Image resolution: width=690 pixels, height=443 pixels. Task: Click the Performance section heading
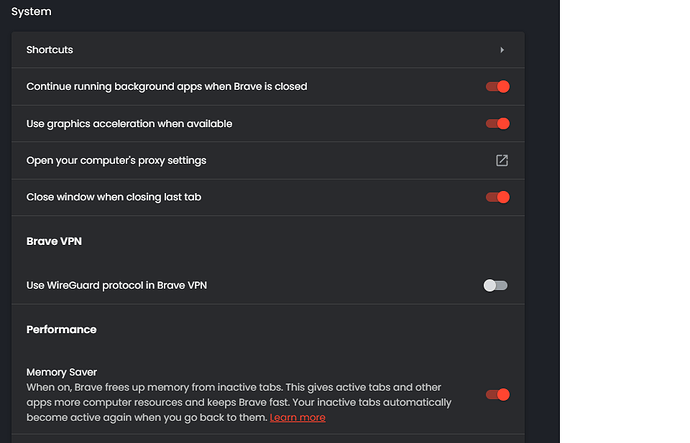(x=61, y=329)
